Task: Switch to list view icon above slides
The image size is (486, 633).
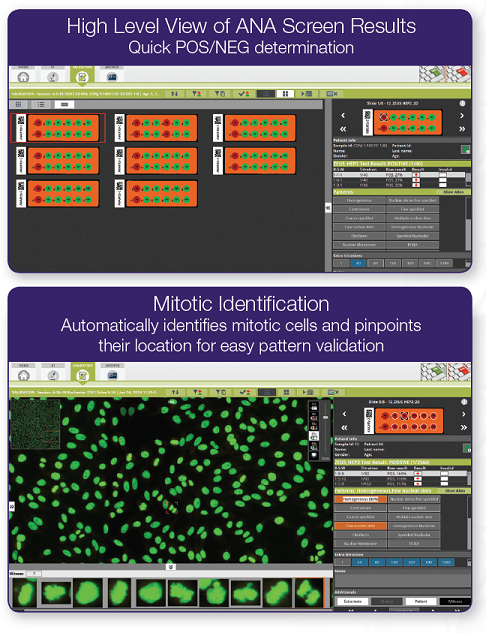Action: tap(41, 105)
